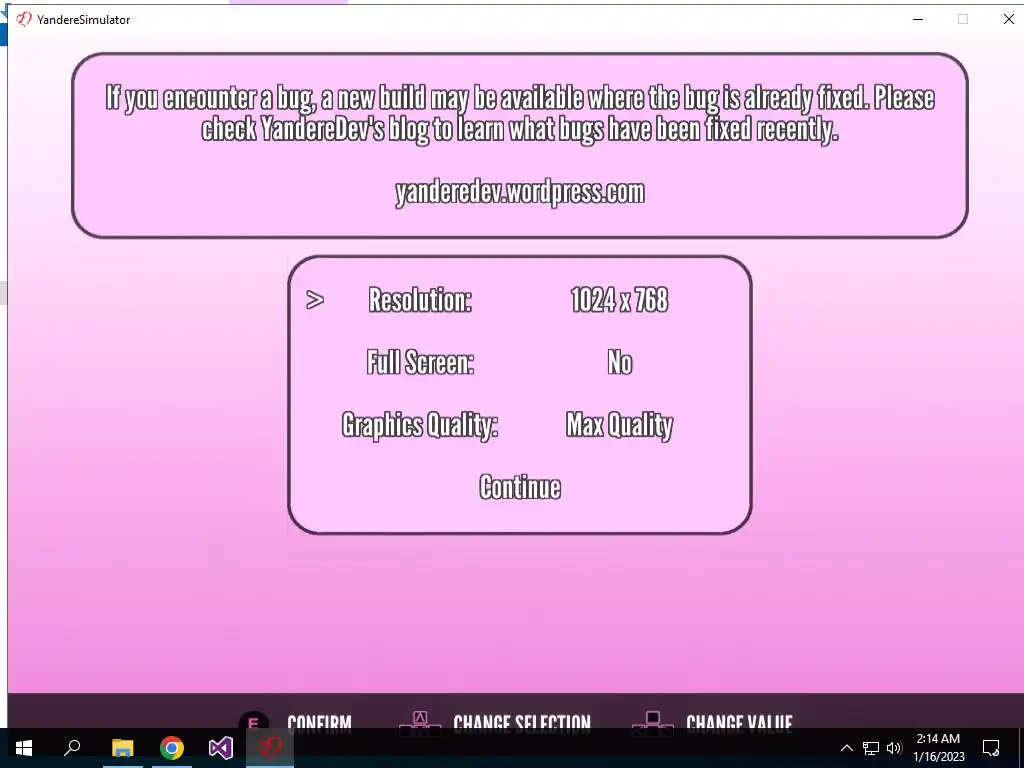
Task: Click the CONFIRM prompt label
Action: (319, 722)
